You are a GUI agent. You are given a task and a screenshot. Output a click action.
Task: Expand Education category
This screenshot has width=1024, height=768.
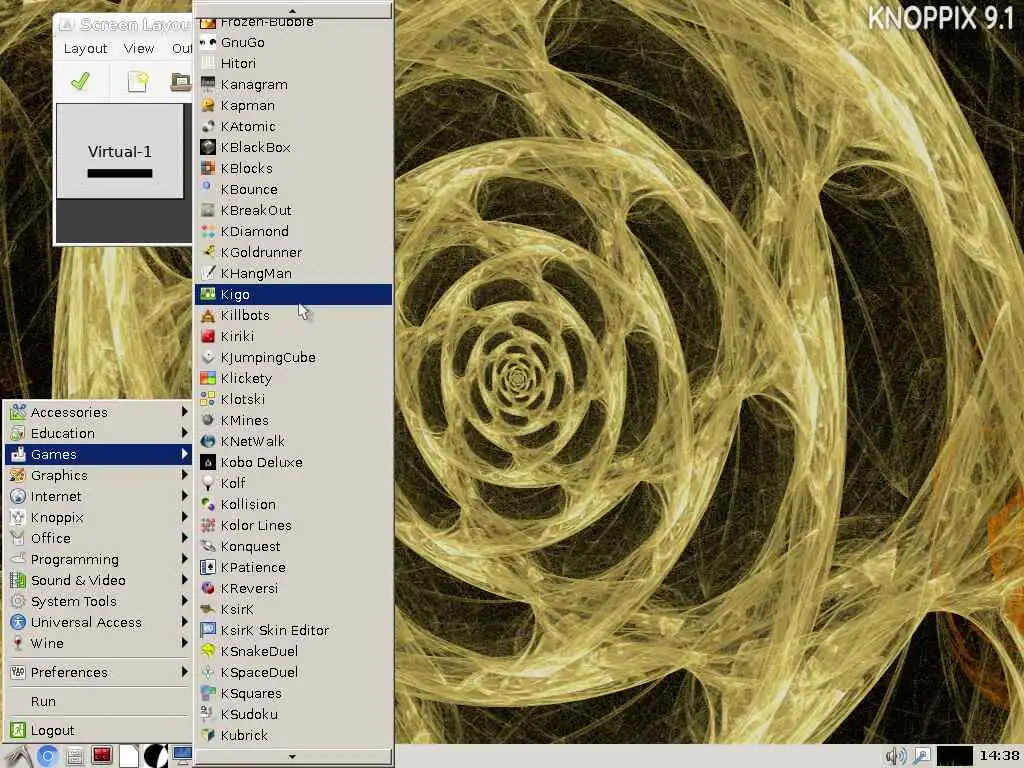pos(98,433)
